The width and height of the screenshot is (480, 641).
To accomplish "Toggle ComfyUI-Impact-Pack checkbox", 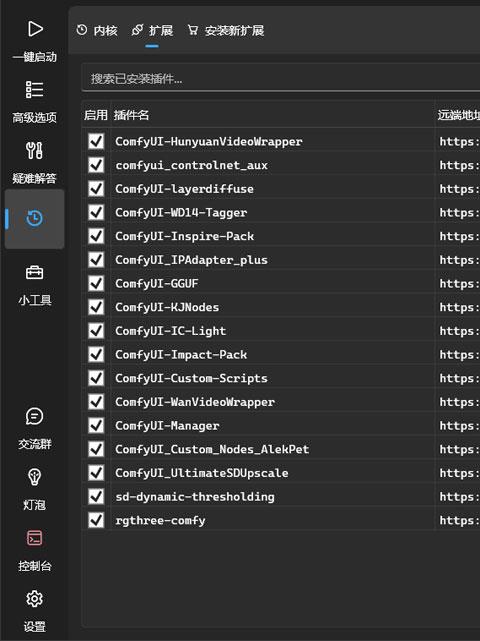I will pyautogui.click(x=96, y=354).
